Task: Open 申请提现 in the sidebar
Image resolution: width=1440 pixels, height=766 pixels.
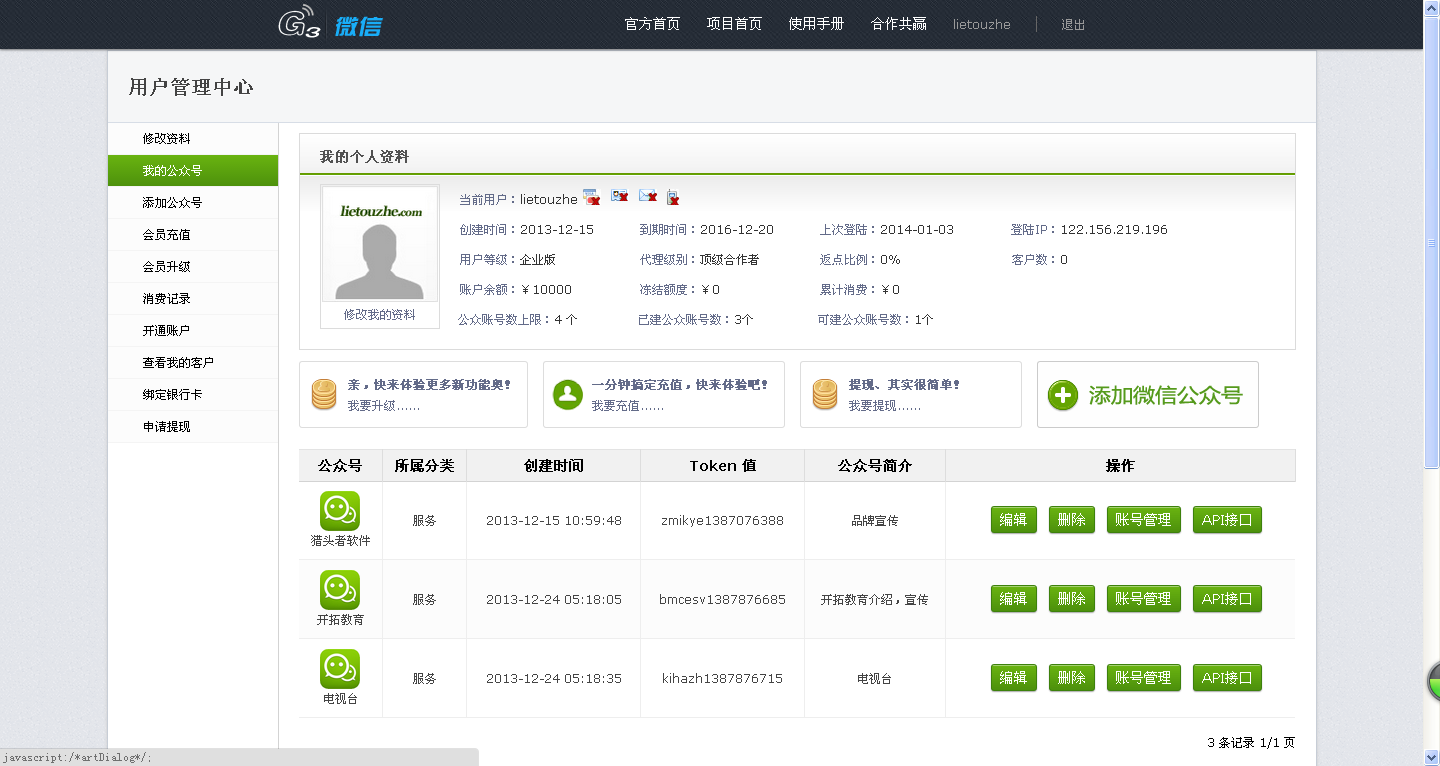Action: click(x=193, y=427)
